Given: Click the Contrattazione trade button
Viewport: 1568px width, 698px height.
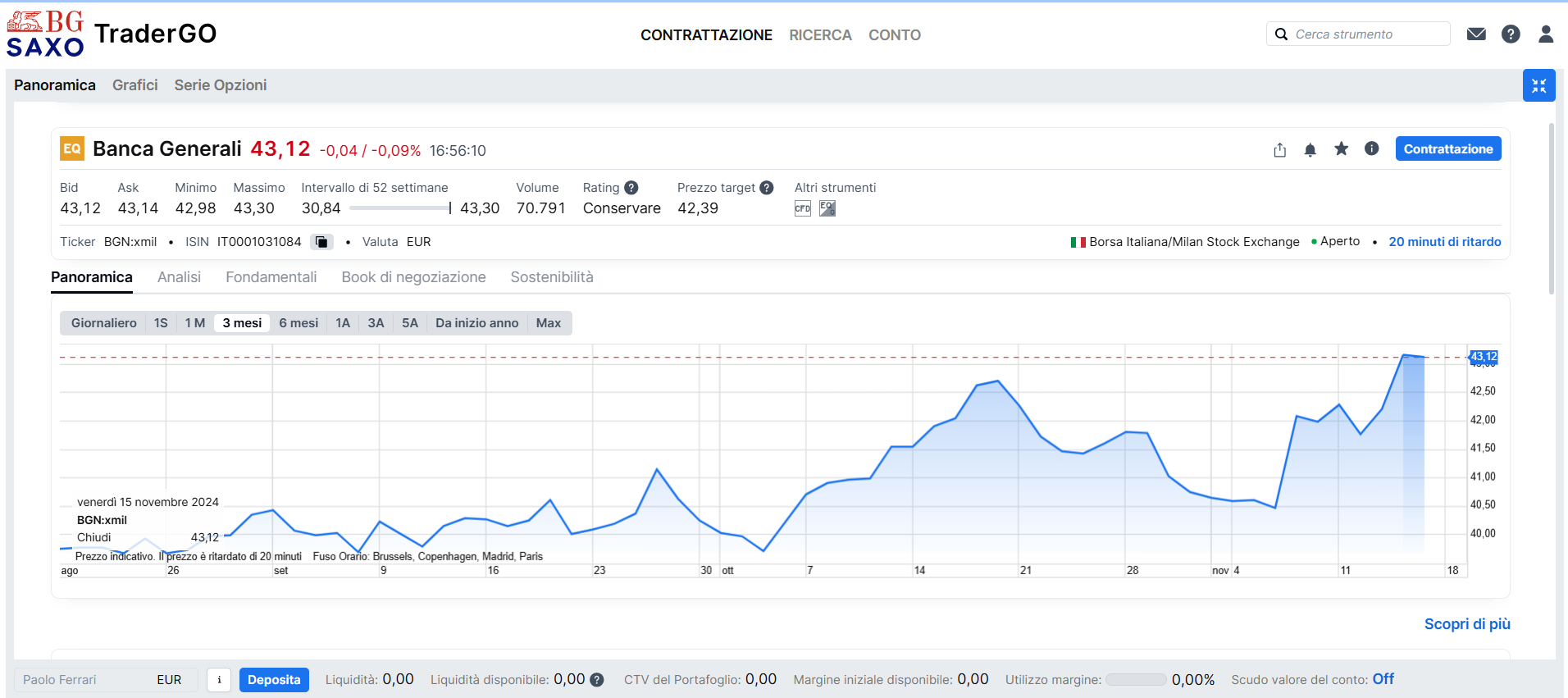Looking at the screenshot, I should coord(1448,148).
